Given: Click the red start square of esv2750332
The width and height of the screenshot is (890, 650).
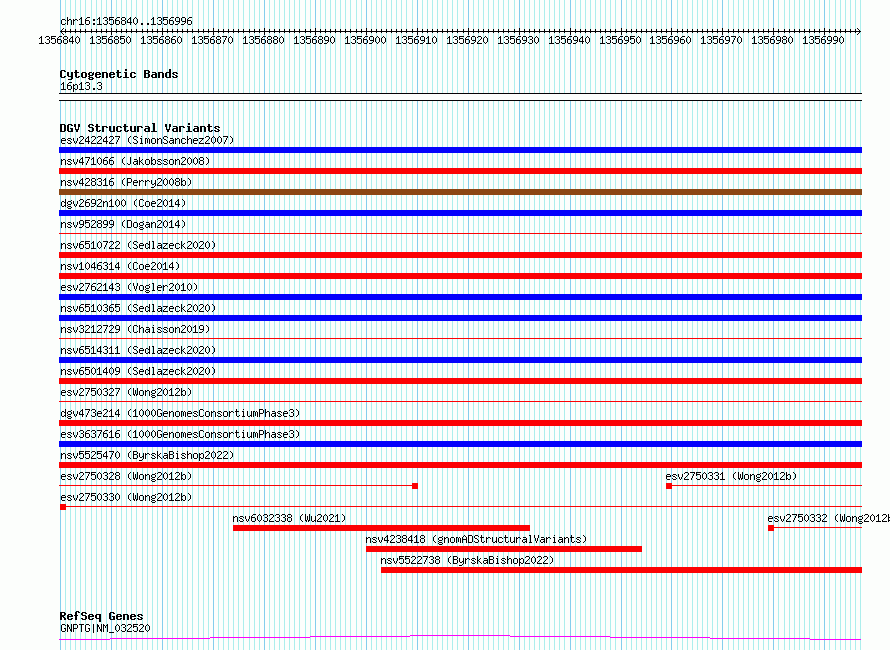Looking at the screenshot, I should [771, 528].
